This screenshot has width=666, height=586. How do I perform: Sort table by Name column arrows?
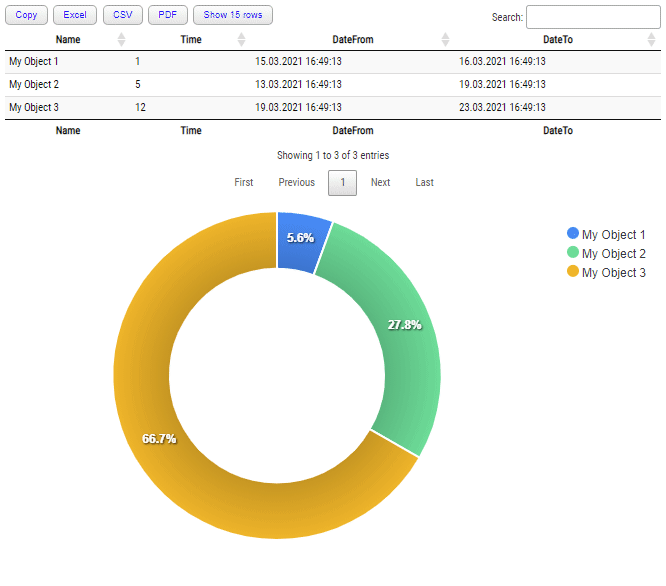(x=122, y=40)
